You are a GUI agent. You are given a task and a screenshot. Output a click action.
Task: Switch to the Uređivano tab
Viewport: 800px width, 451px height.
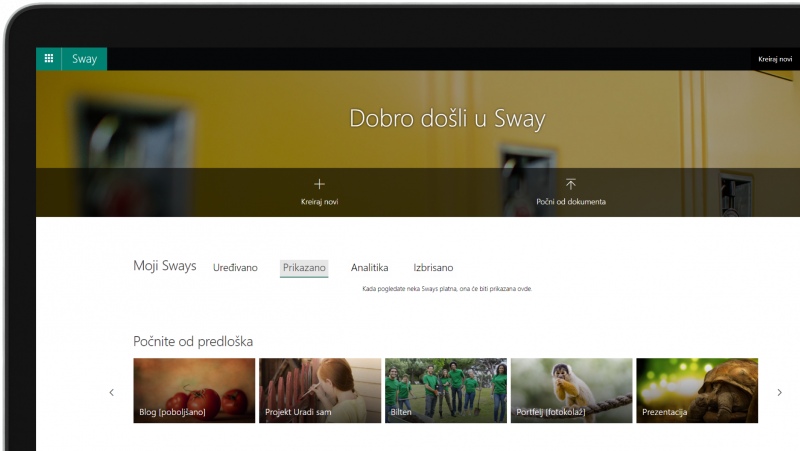[235, 267]
